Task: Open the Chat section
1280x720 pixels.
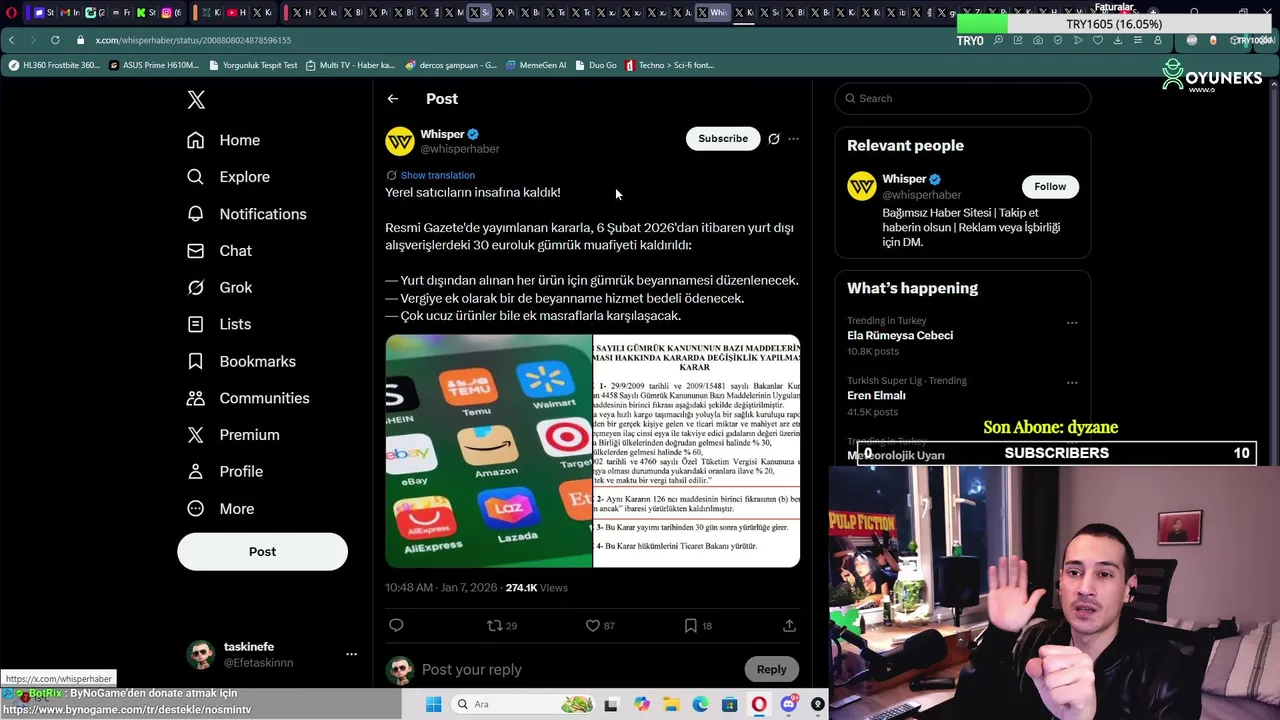Action: tap(219, 251)
